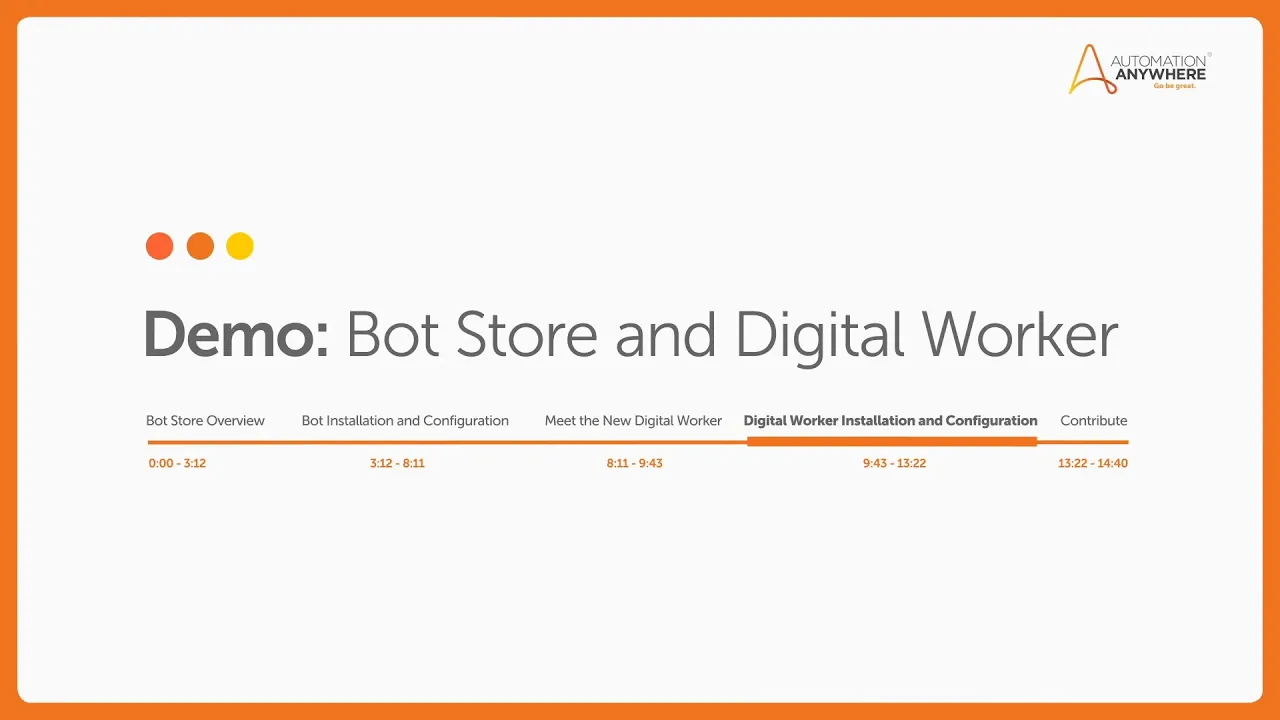
Task: Click the 13:22 - 14:40 timestamp
Action: pos(1093,463)
